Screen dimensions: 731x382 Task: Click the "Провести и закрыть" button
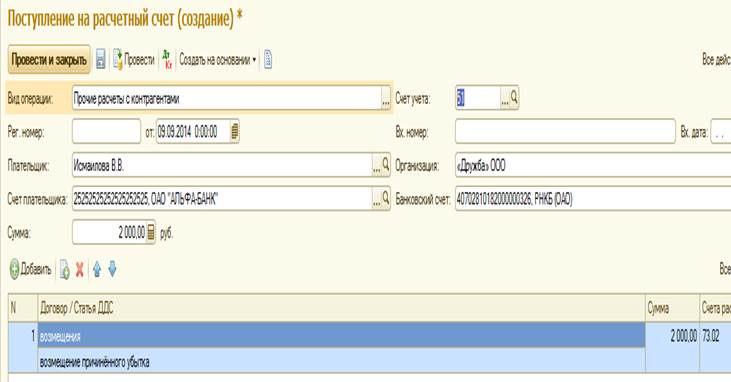(49, 60)
